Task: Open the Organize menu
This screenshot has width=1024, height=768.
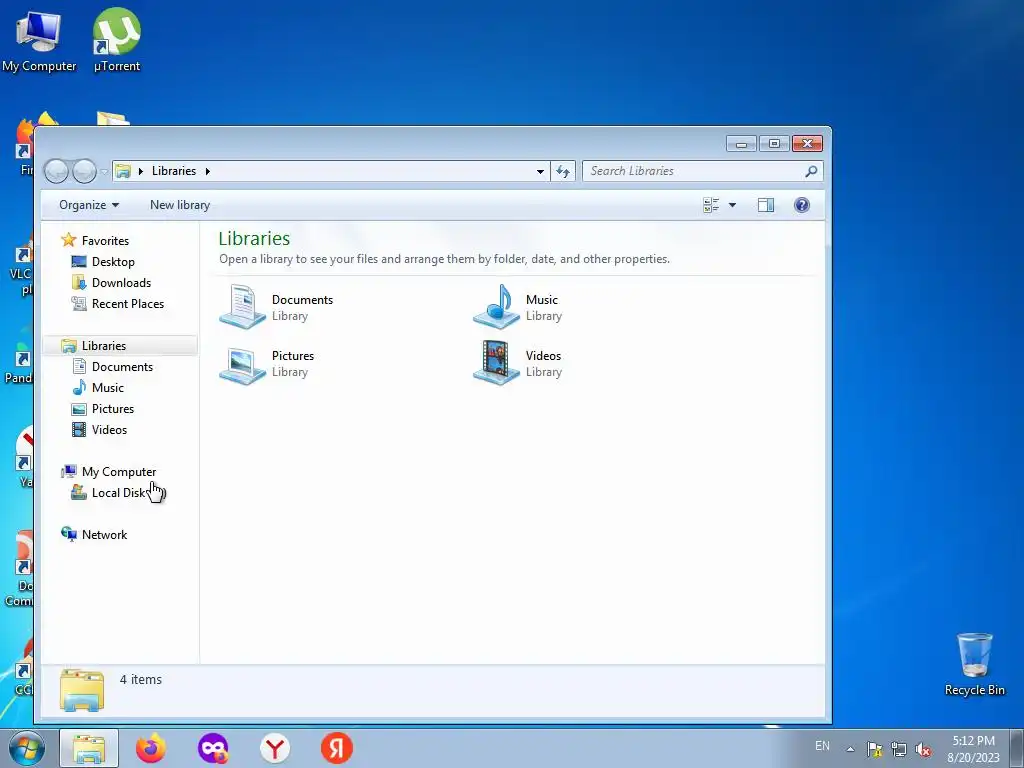Action: [89, 205]
